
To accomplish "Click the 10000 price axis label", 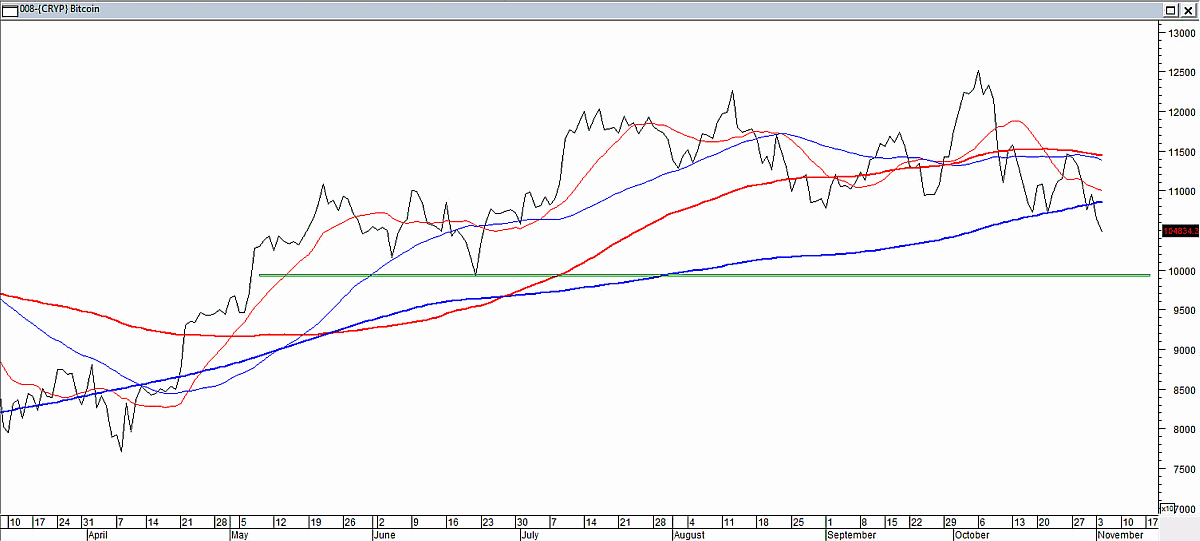I will (1183, 271).
